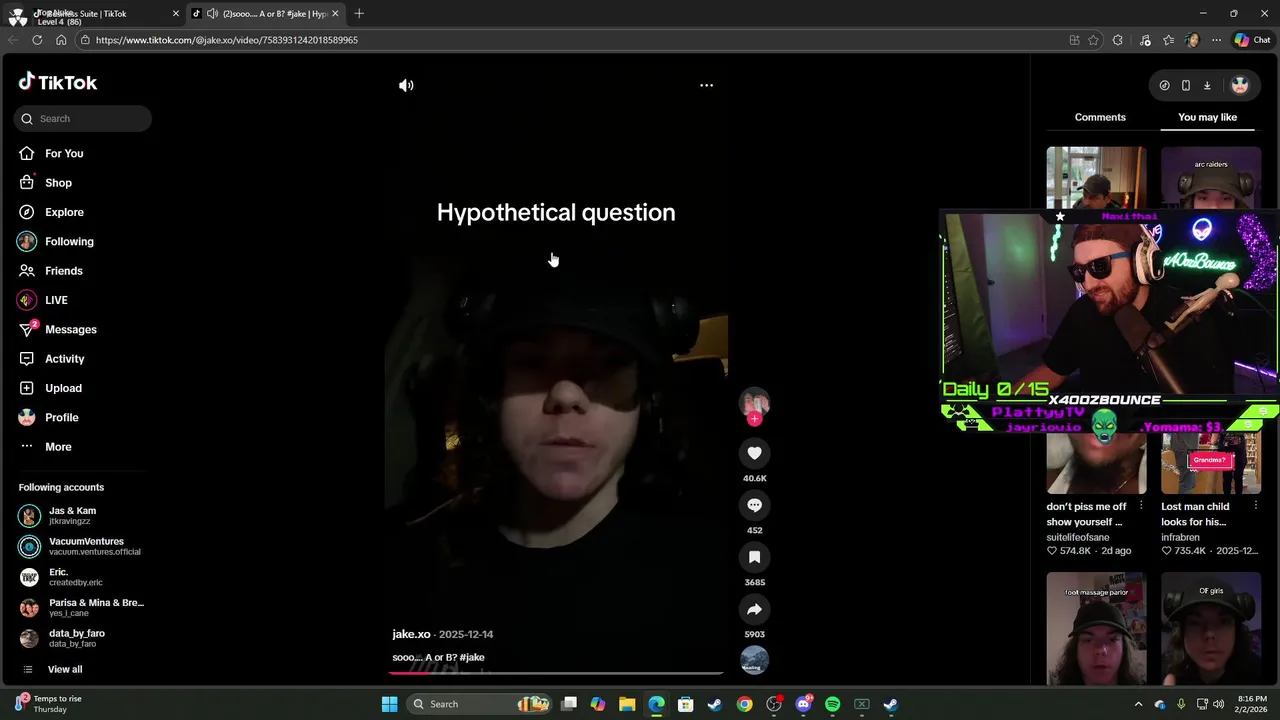Open the video's three-dot options menu

(x=706, y=85)
